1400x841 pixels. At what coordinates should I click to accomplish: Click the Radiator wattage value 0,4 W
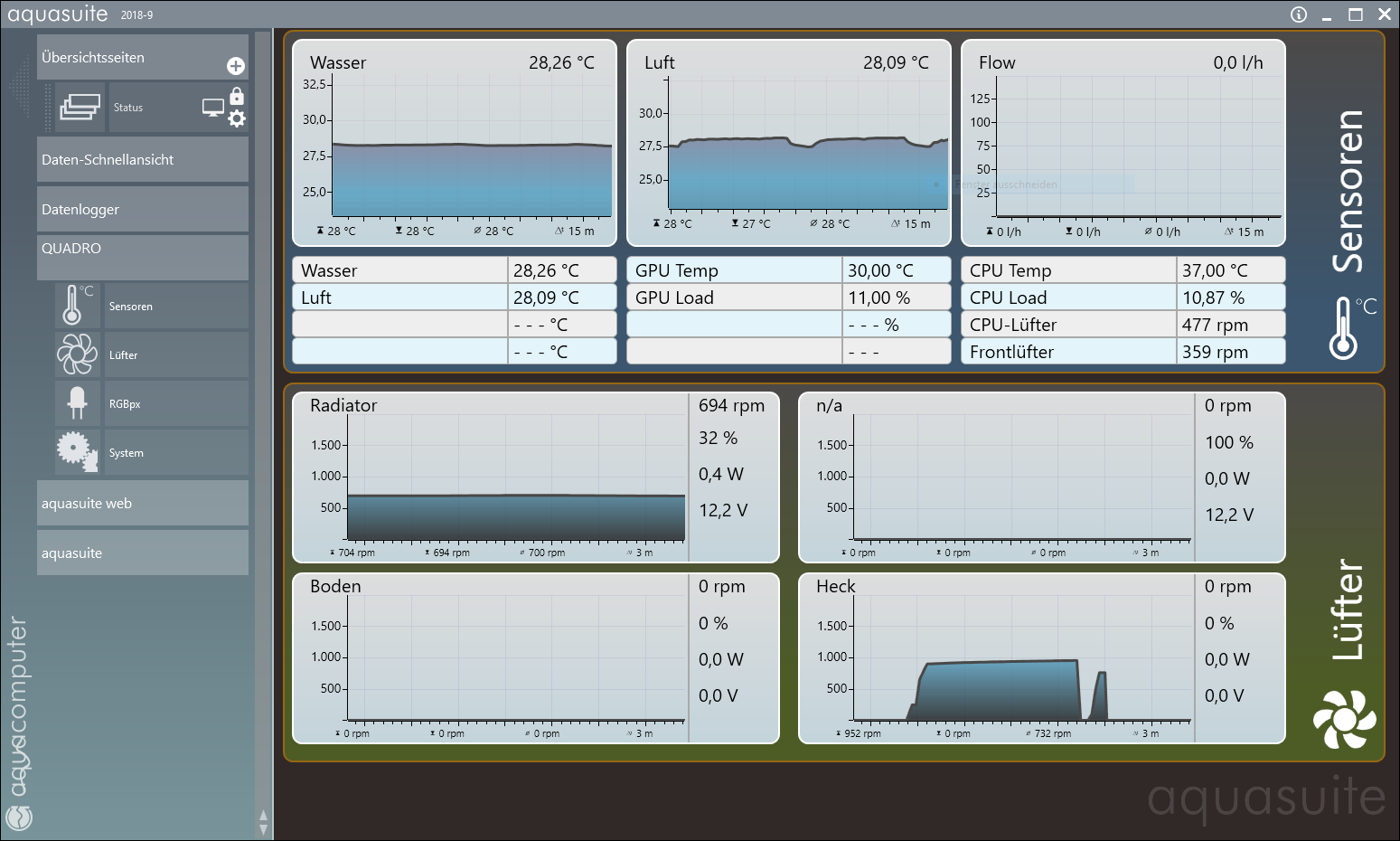tap(721, 474)
